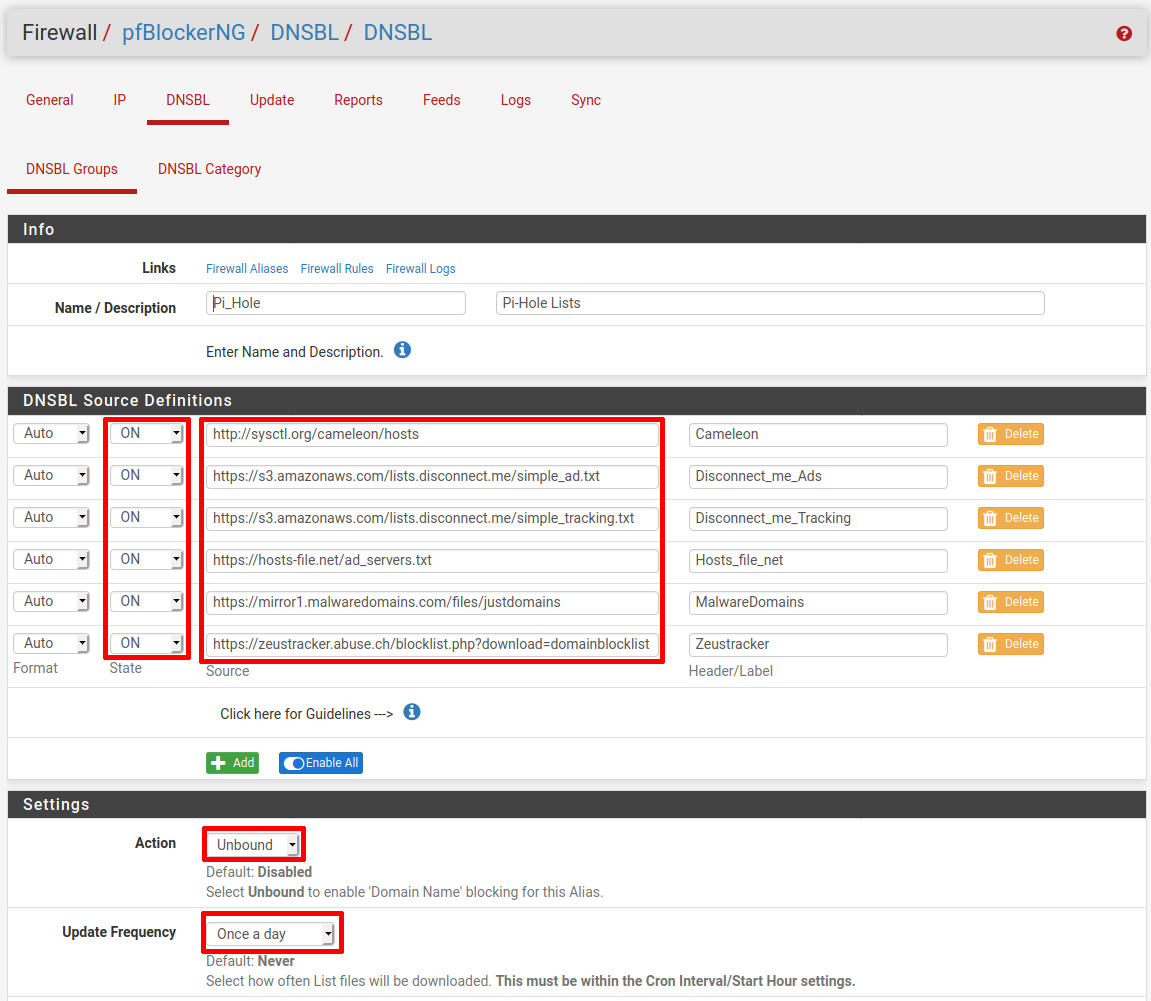Image resolution: width=1151 pixels, height=1001 pixels.
Task: Click the Pi_Hole name field
Action: pyautogui.click(x=335, y=303)
